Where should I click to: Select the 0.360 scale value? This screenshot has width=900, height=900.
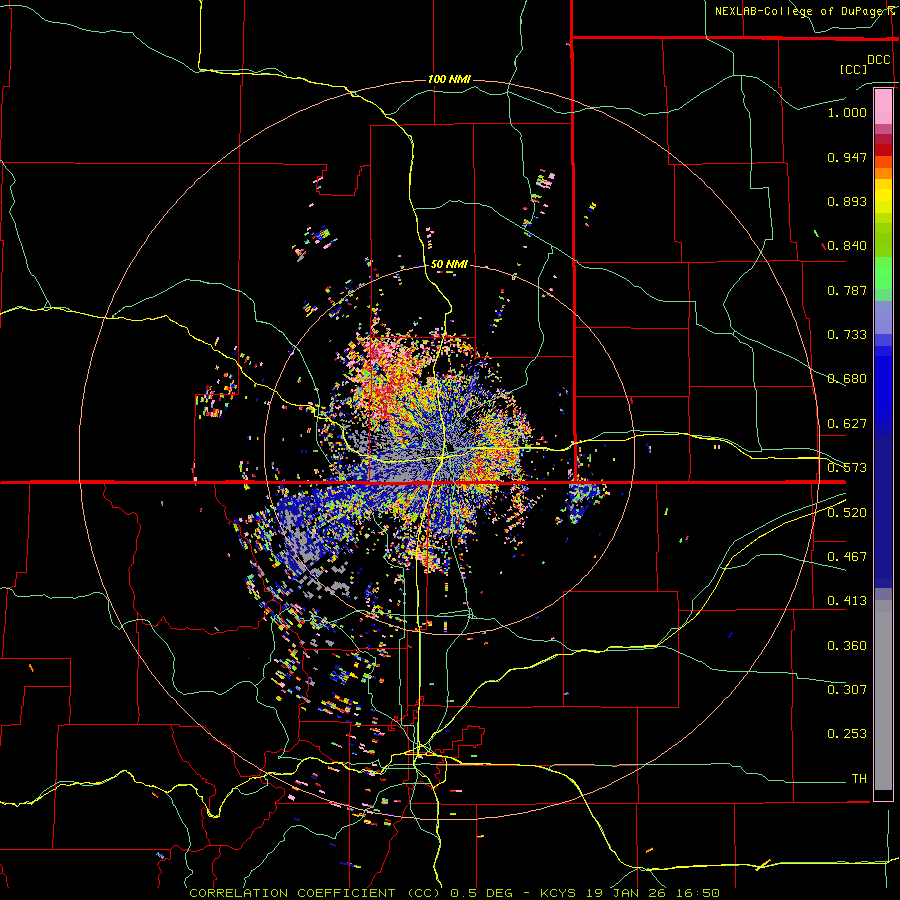pyautogui.click(x=847, y=646)
